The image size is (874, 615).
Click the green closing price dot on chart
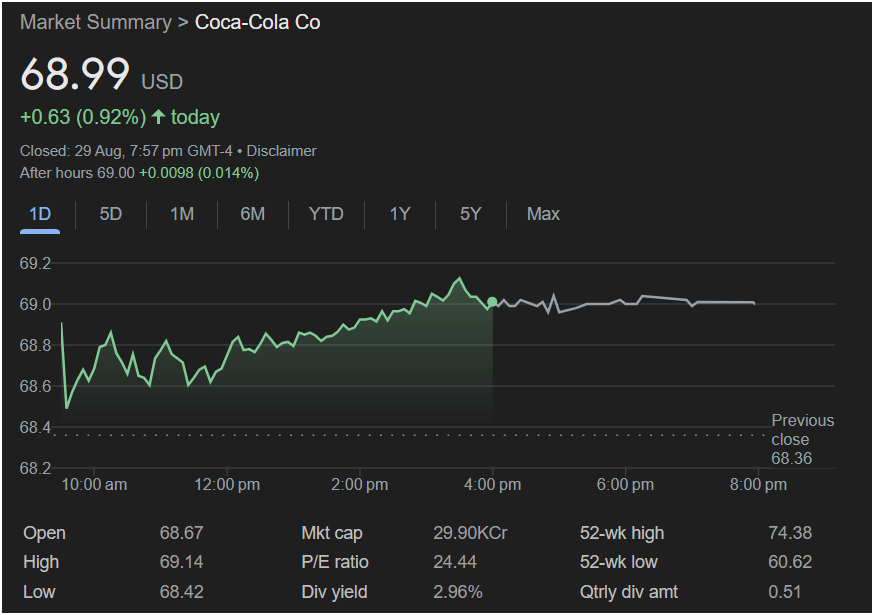[x=492, y=302]
